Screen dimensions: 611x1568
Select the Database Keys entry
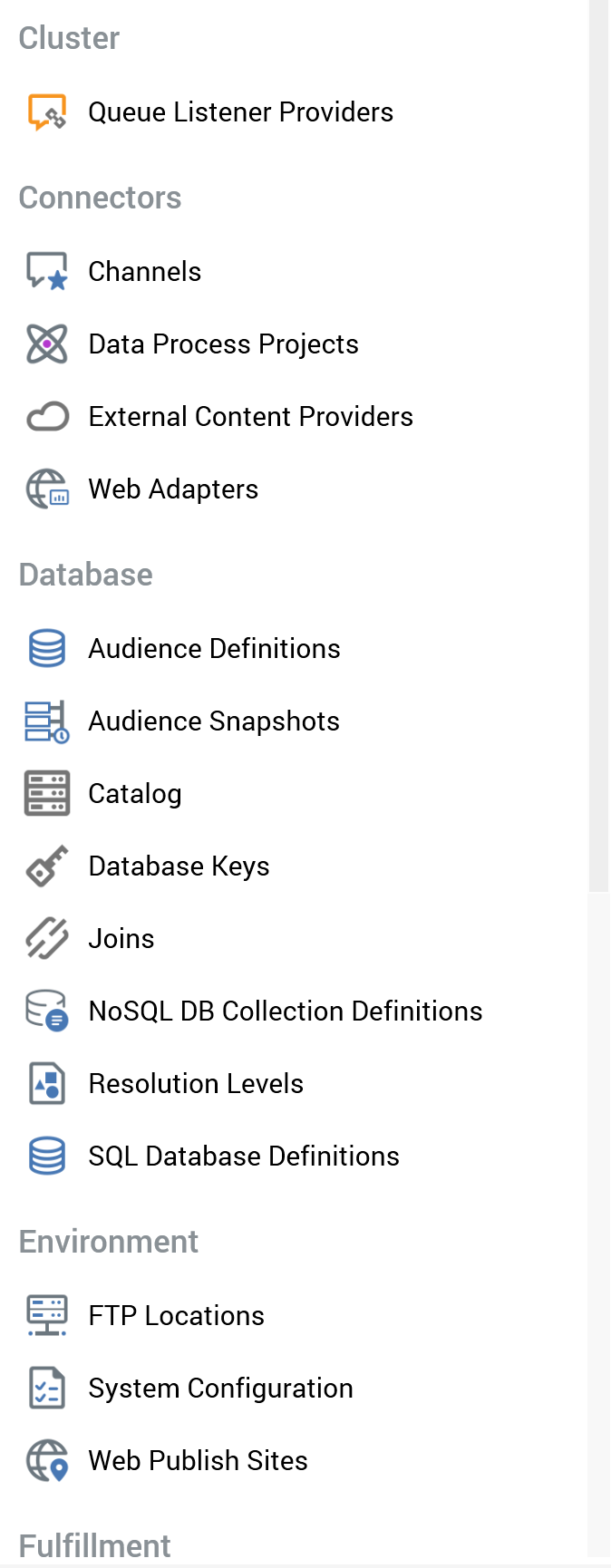point(179,866)
